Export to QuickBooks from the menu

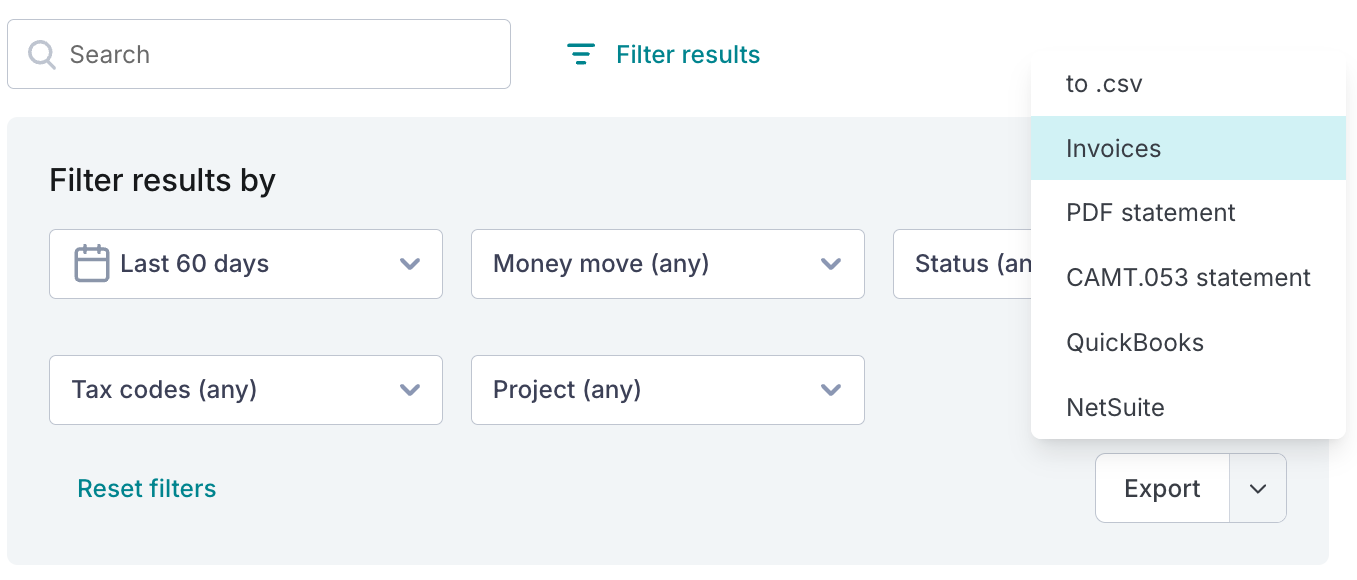(1135, 343)
